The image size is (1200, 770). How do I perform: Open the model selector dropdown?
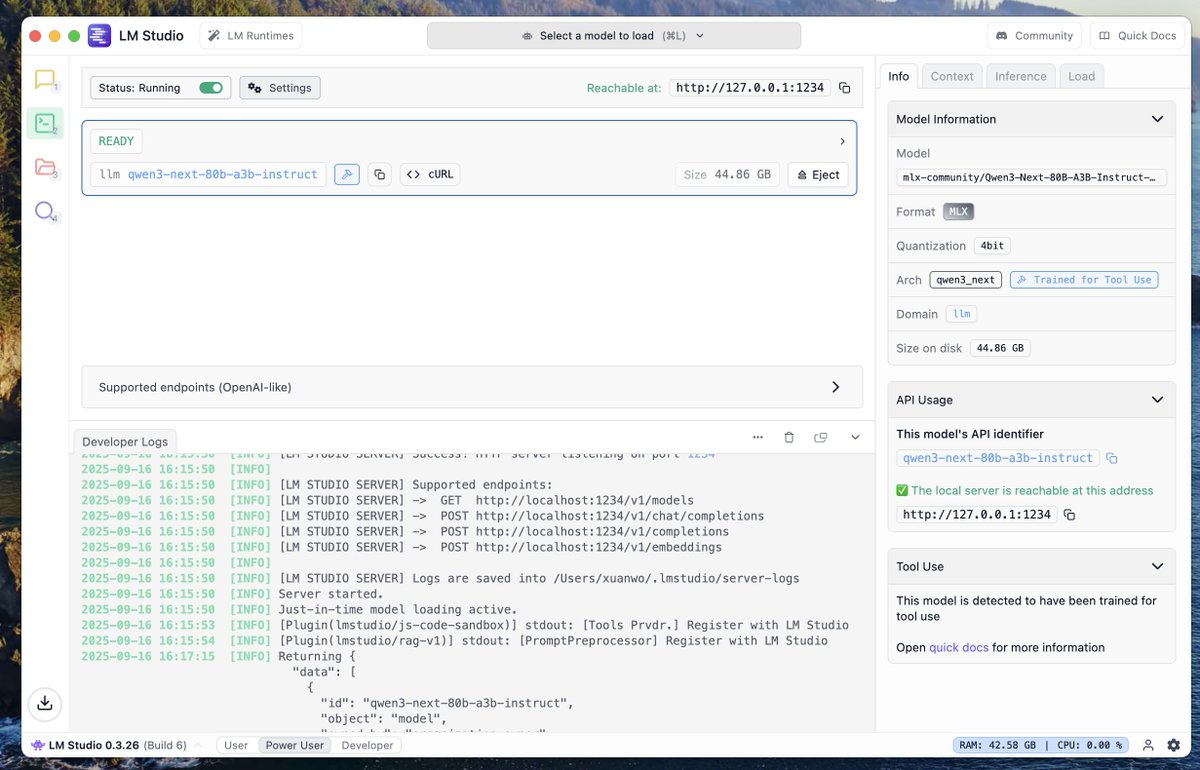[x=614, y=35]
